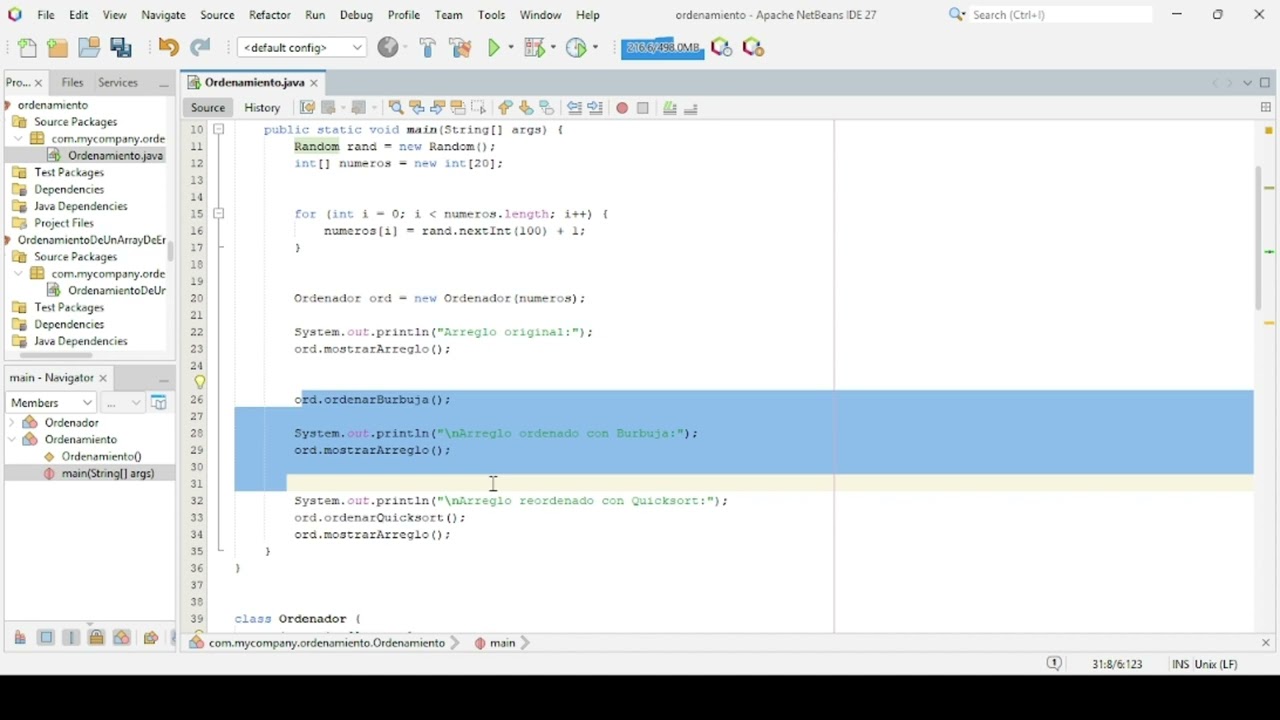This screenshot has width=1280, height=720.
Task: Click the light bulb hint on line 25
Action: tap(199, 382)
